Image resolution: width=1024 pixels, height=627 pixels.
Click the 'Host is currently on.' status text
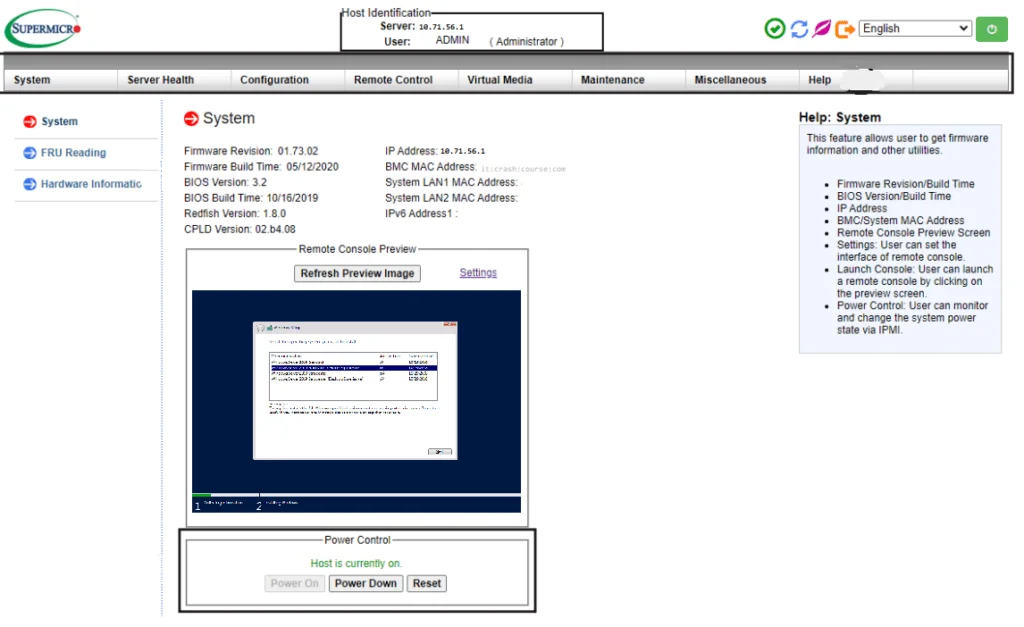point(357,563)
